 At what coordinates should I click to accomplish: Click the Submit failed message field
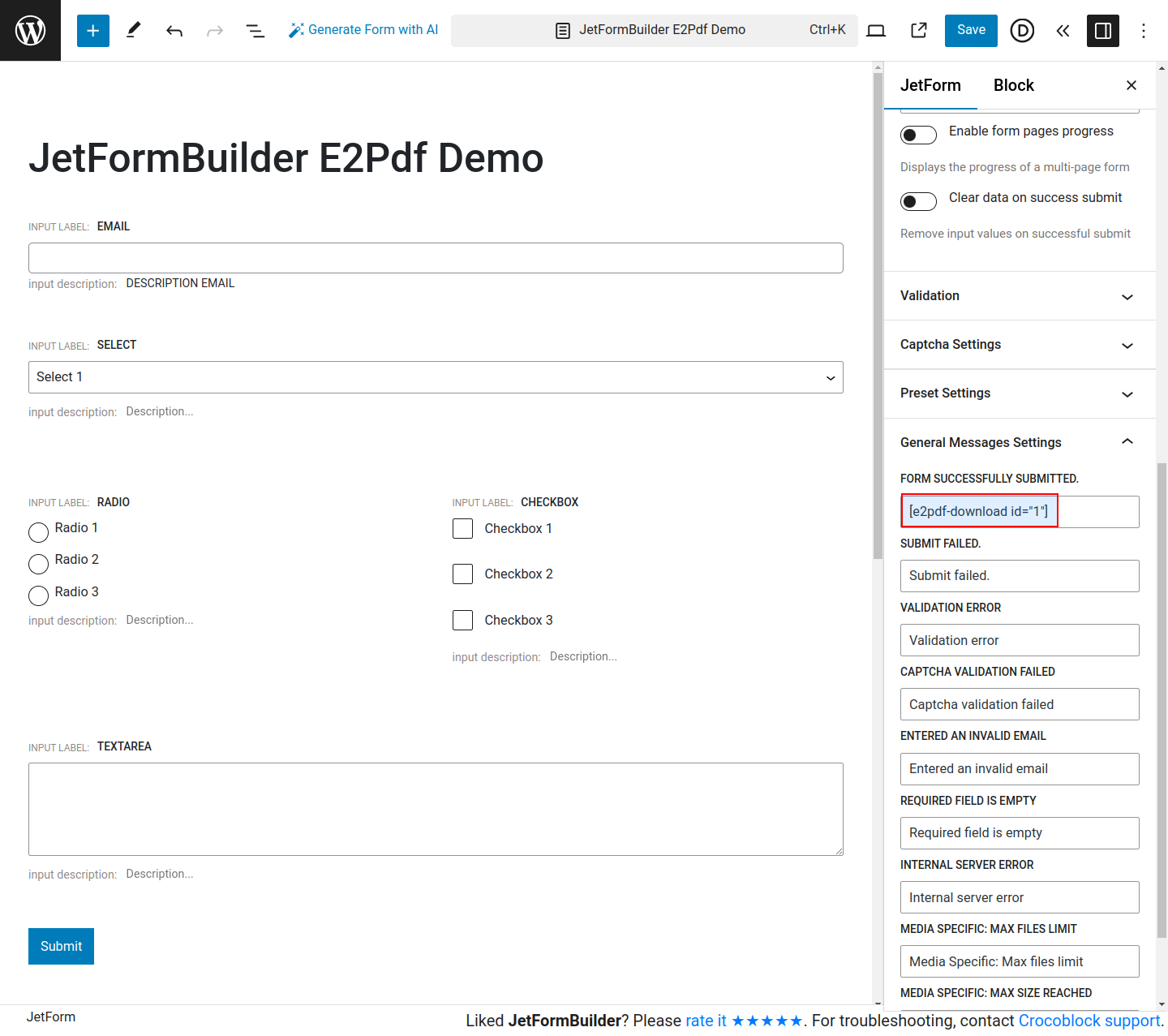1020,576
